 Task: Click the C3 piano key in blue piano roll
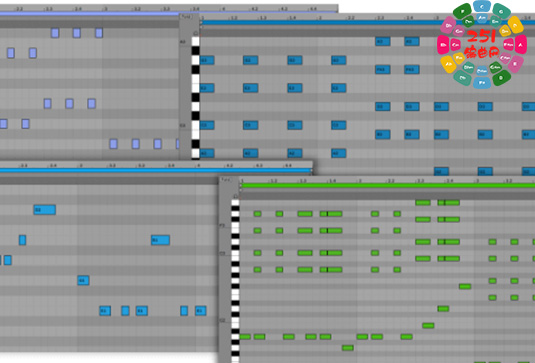(196, 126)
